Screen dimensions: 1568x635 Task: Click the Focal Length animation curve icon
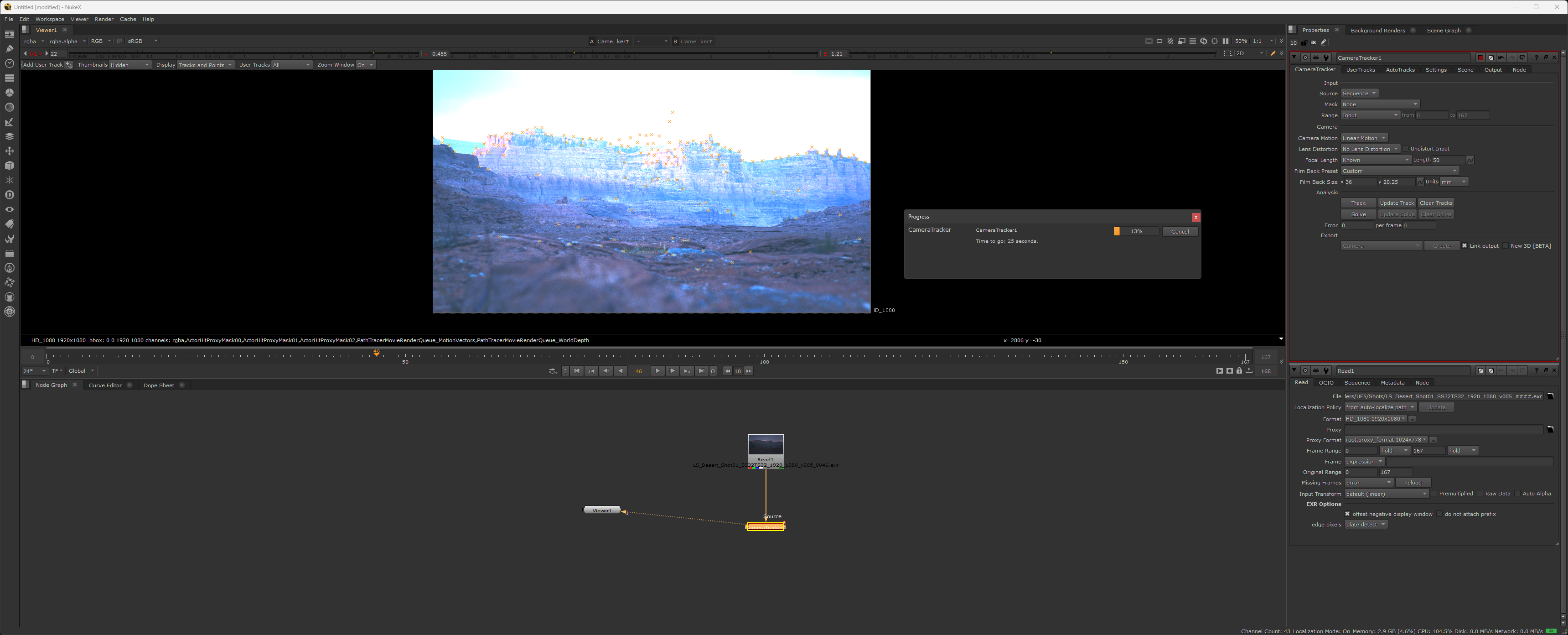(1470, 160)
